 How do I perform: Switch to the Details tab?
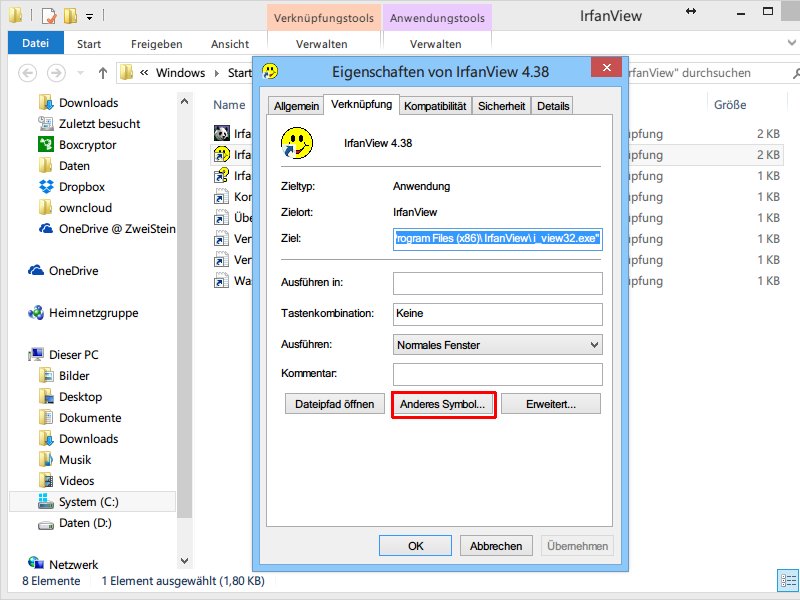point(553,106)
